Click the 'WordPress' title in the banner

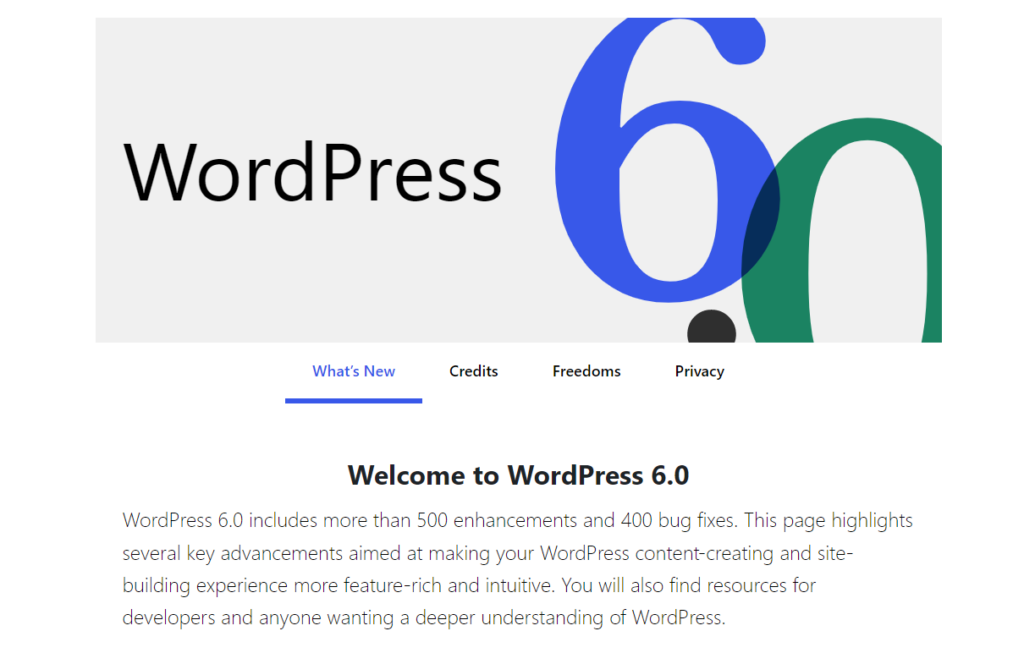click(312, 172)
